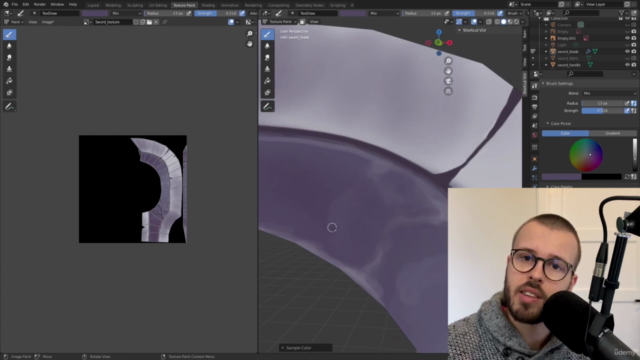Image resolution: width=640 pixels, height=360 pixels.
Task: Toggle radius pressure in image editor header
Action: (189, 13)
